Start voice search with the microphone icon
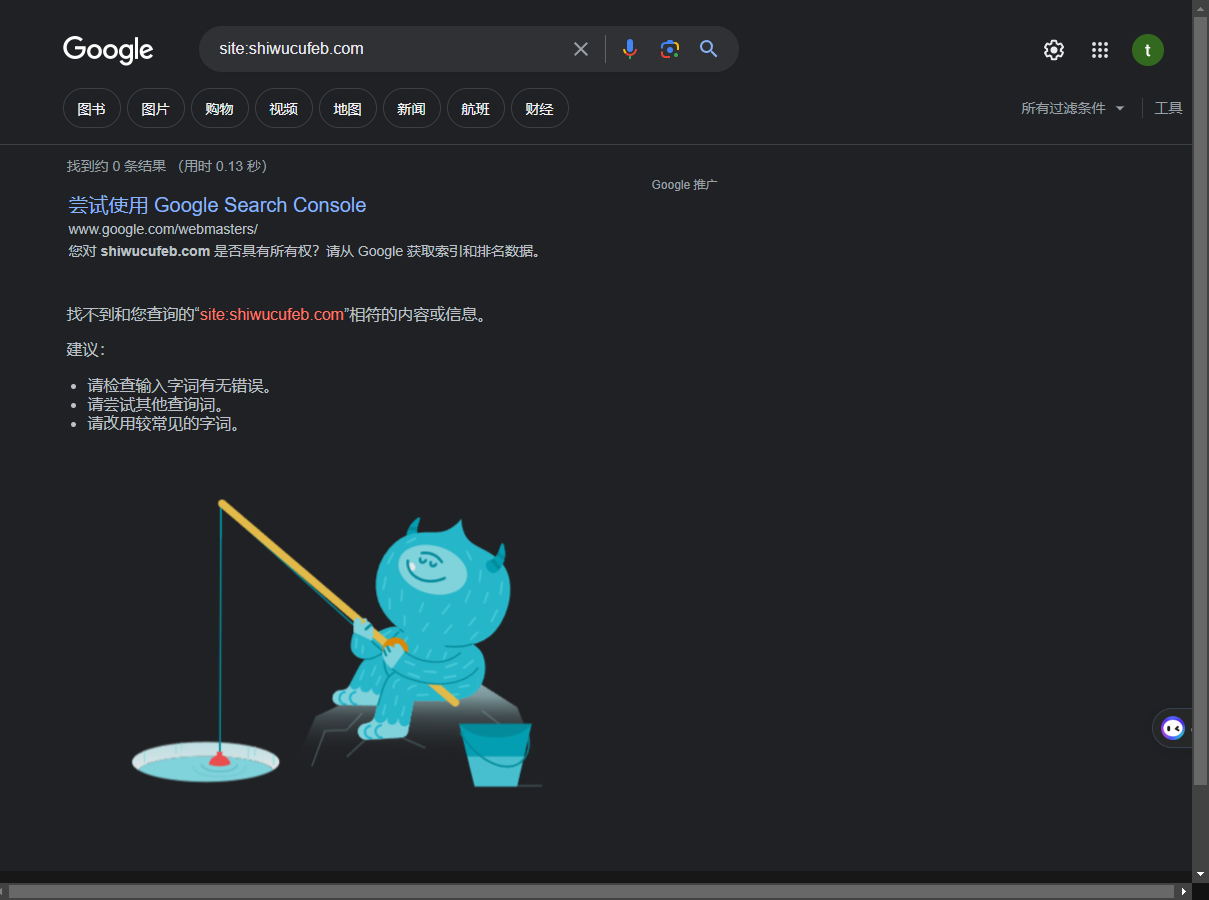The image size is (1209, 900). 630,48
